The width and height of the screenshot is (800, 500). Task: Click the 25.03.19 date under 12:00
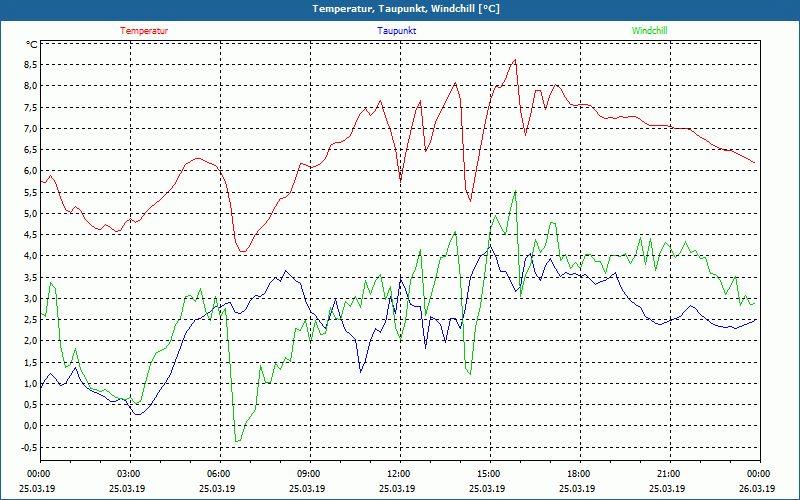click(x=397, y=488)
